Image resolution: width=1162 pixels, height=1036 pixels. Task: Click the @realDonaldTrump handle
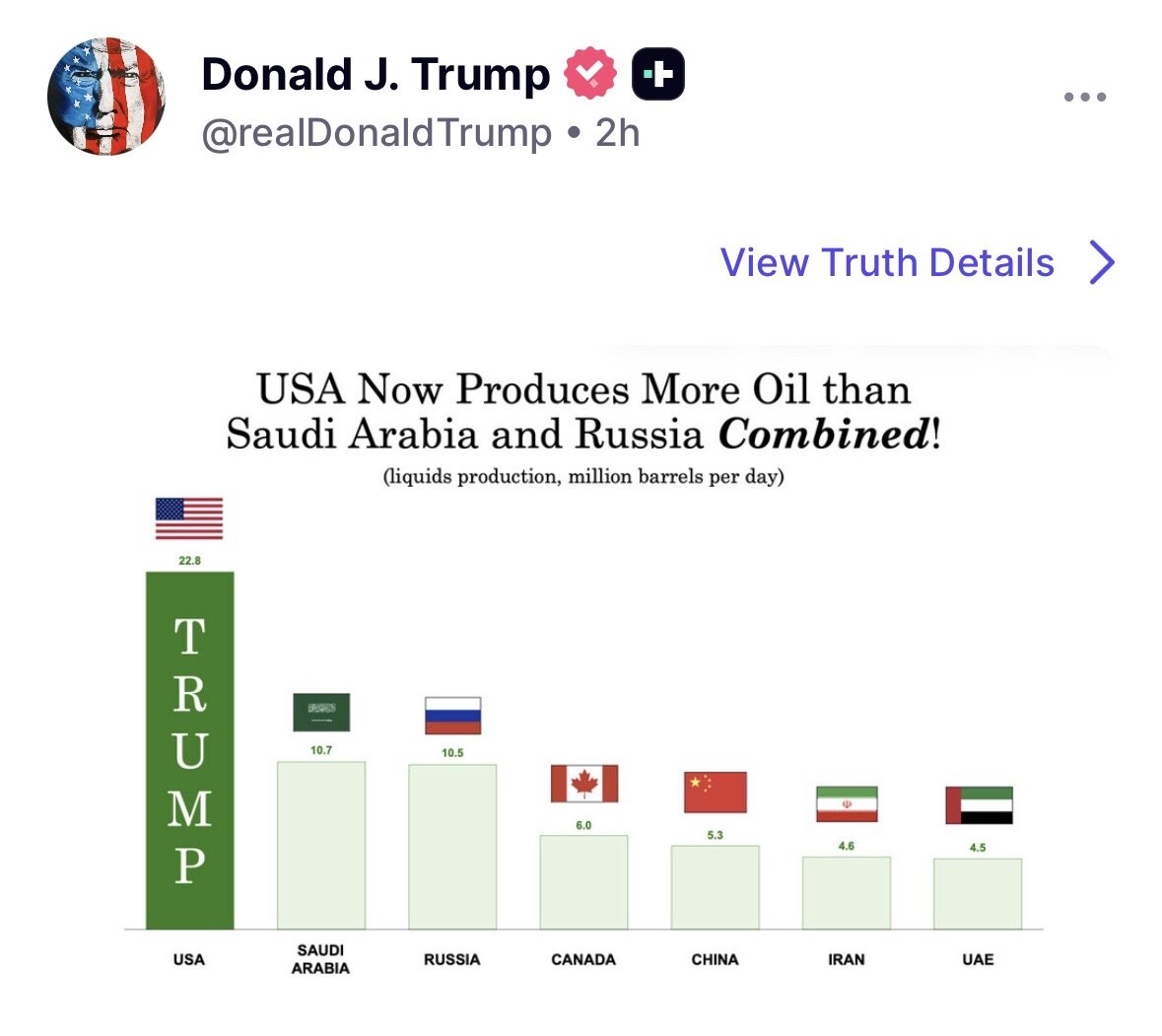[376, 133]
